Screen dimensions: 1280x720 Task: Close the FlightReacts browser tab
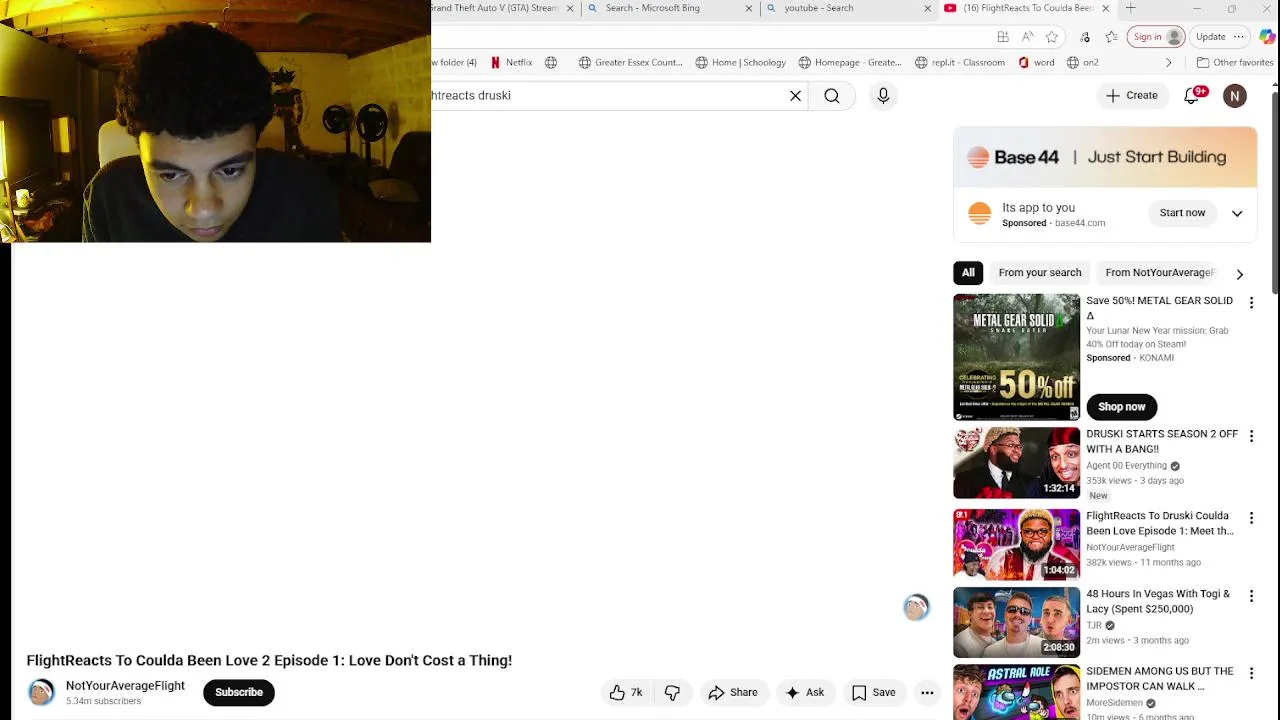coord(1105,8)
